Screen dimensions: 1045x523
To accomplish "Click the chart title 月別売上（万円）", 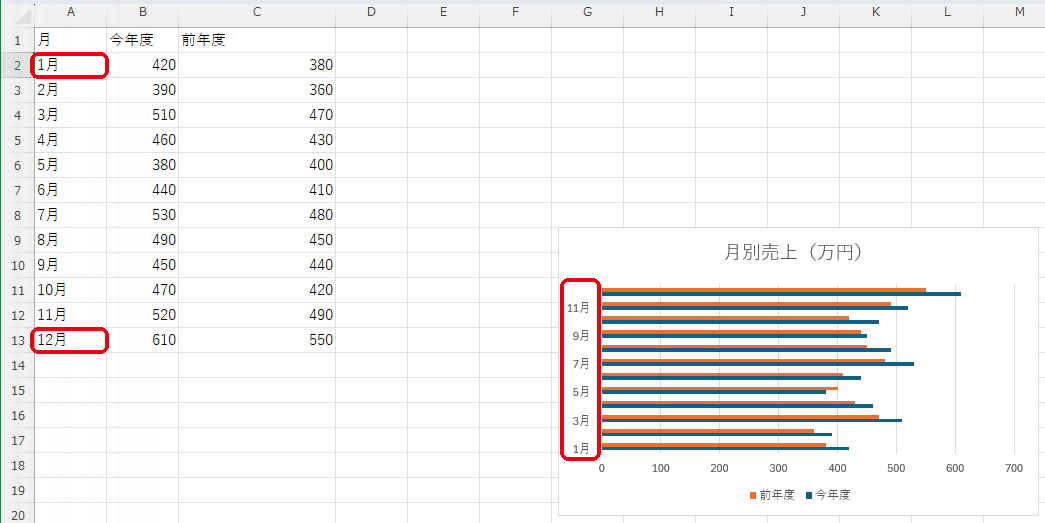I will [x=794, y=253].
